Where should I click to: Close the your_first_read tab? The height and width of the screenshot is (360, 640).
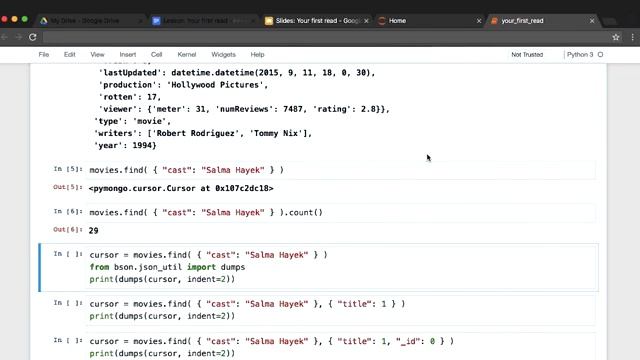[592, 20]
